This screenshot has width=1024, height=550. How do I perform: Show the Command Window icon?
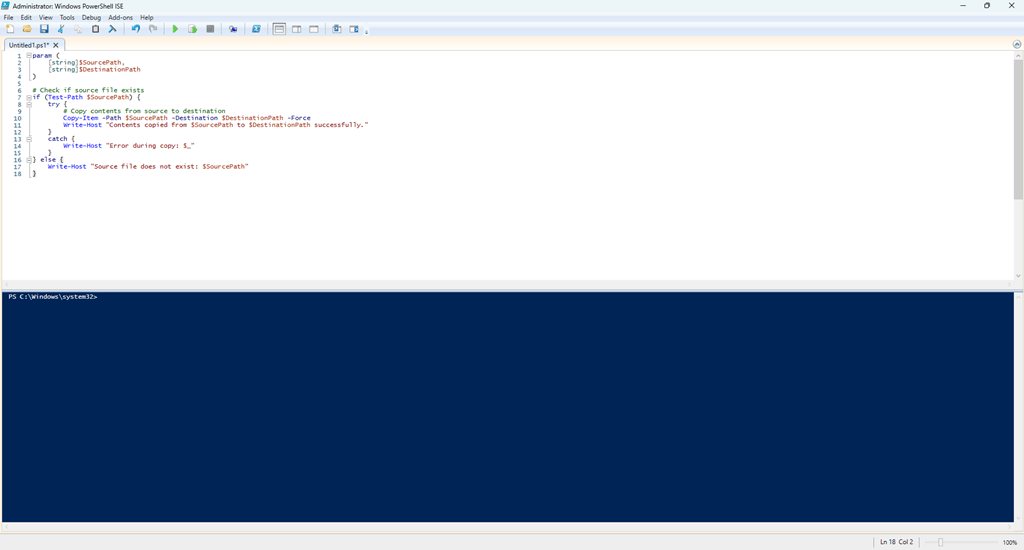point(336,29)
